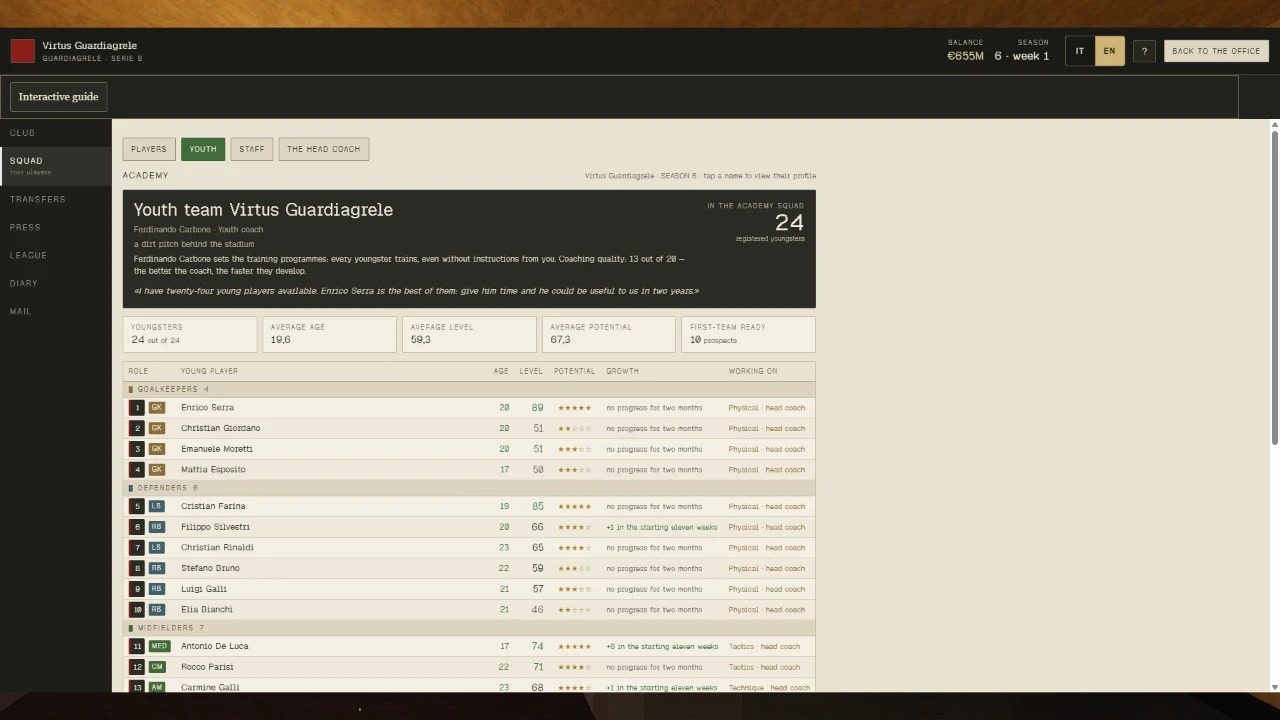Click the GK badge next to Enrico Serra
Screen dimensions: 1280x720
(x=156, y=408)
